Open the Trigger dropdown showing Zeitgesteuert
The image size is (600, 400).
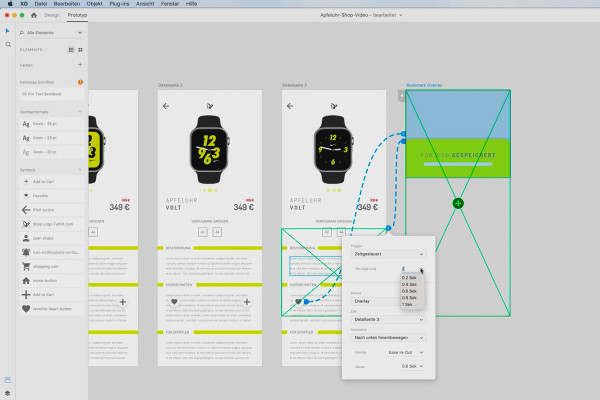pyautogui.click(x=388, y=254)
